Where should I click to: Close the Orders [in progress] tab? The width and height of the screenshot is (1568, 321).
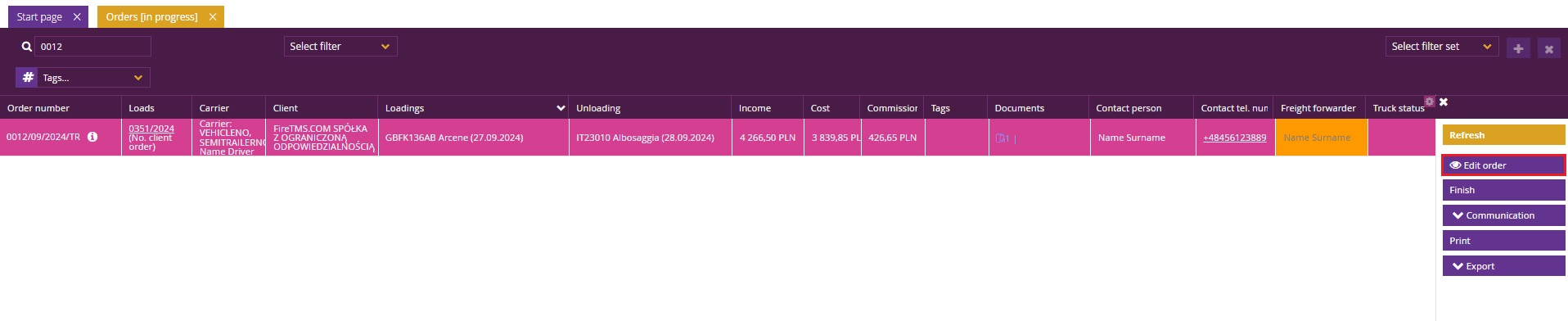tap(213, 16)
